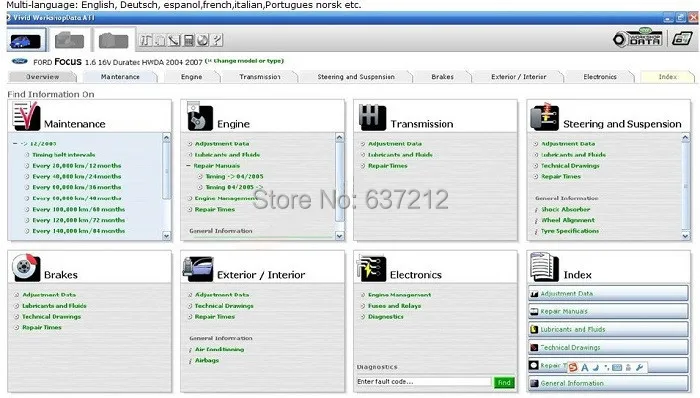Click Index Lubricants and Fluids button
This screenshot has height=398, width=700.
(x=608, y=329)
